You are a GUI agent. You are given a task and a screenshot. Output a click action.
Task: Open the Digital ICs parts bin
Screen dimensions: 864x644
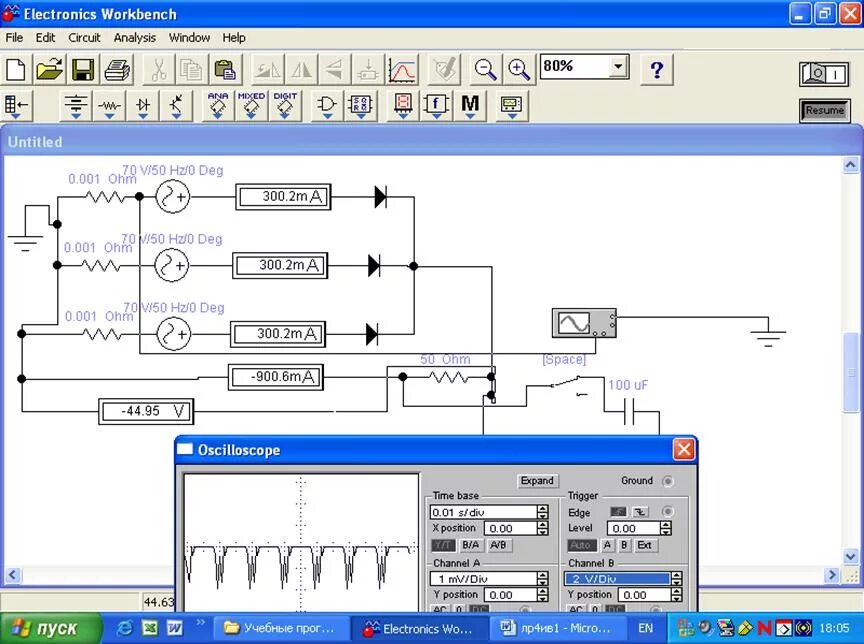[x=285, y=105]
